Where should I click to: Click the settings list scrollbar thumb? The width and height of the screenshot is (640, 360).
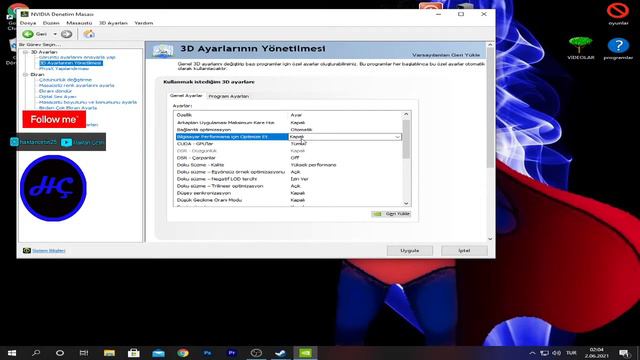406,139
